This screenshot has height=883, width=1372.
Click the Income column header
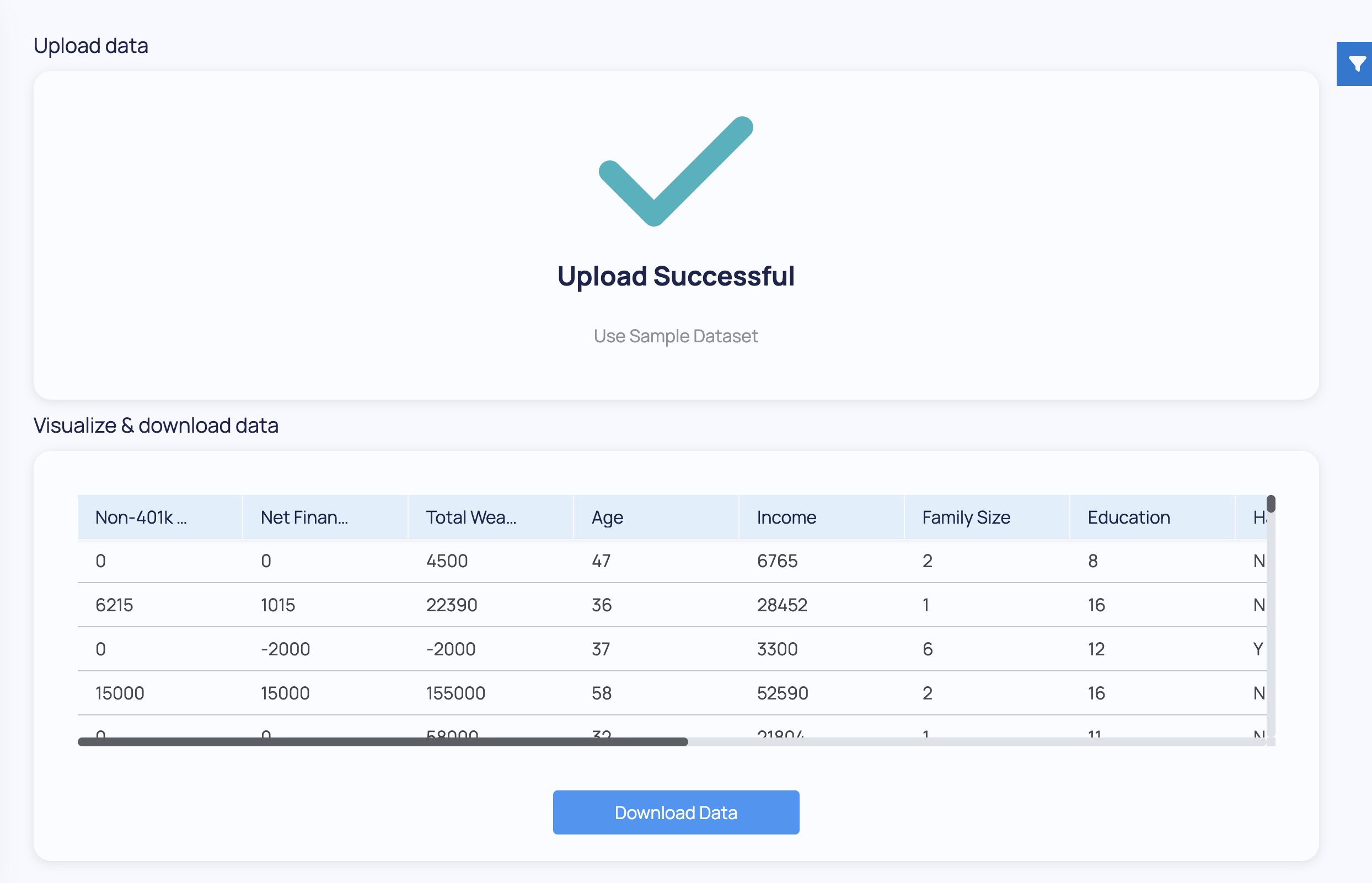pos(821,517)
